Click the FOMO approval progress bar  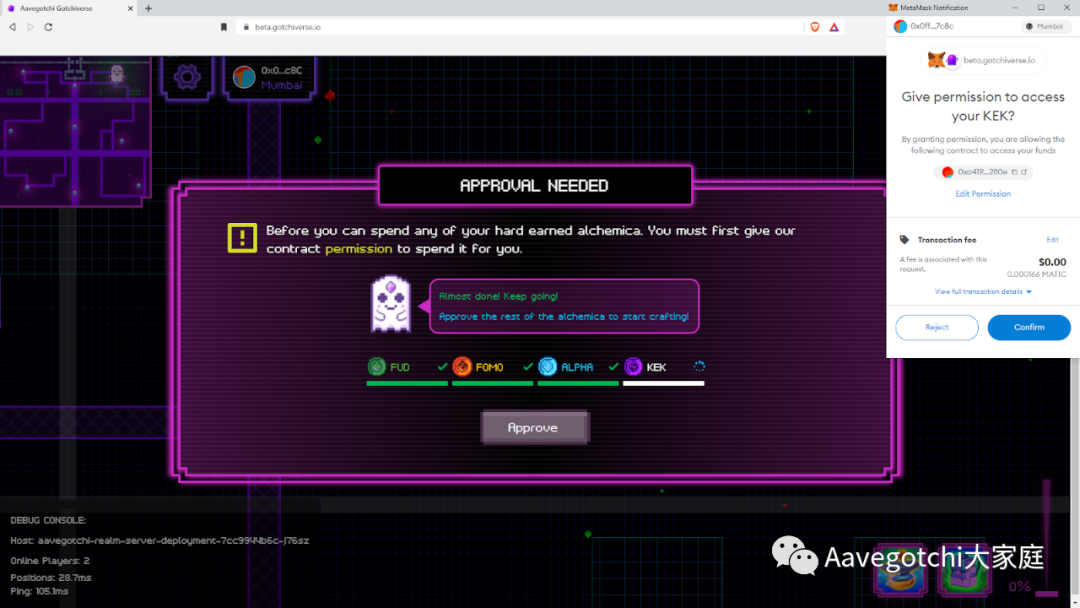(x=492, y=384)
